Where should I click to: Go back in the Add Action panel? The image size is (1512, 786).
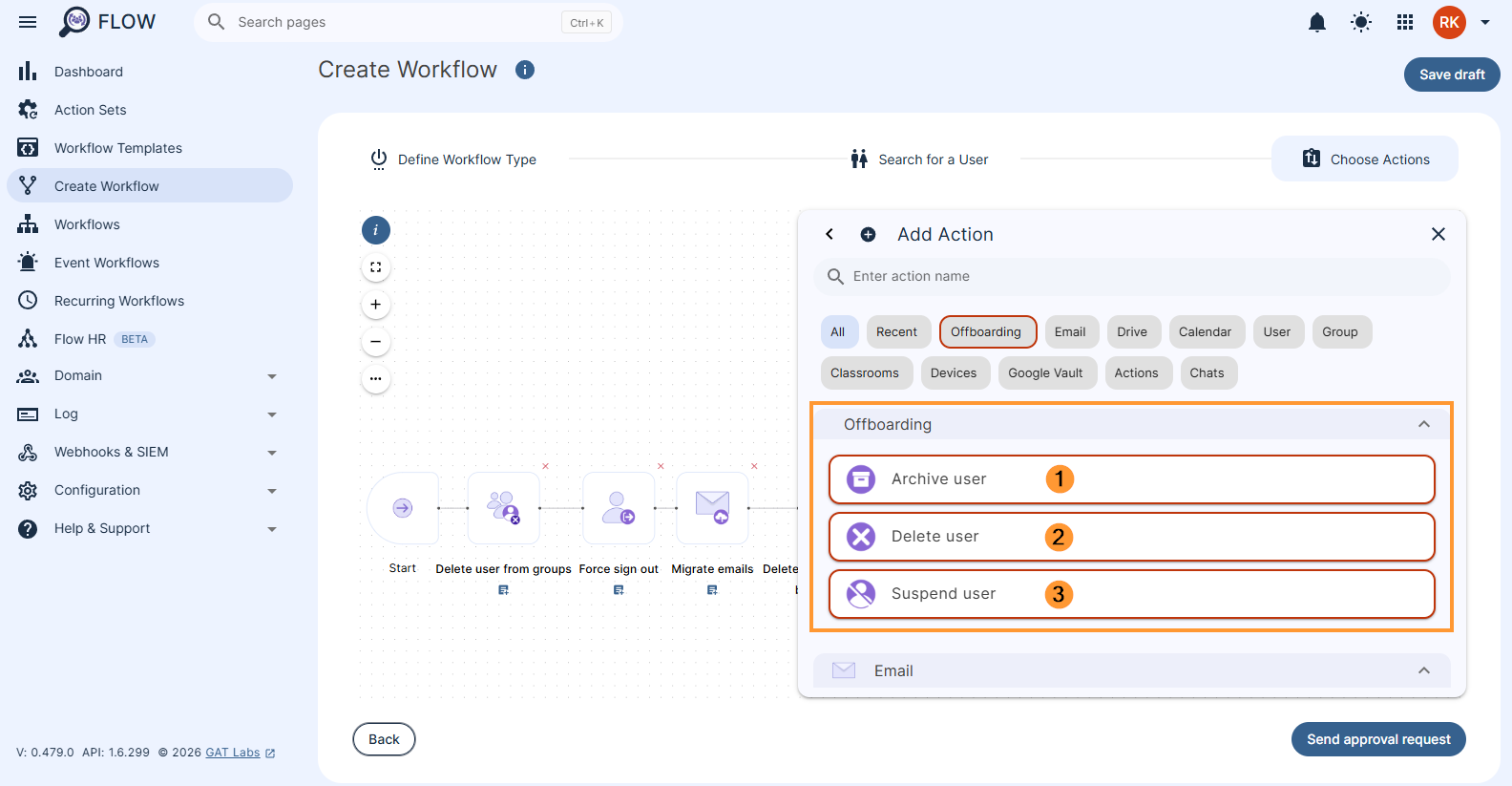tap(829, 234)
